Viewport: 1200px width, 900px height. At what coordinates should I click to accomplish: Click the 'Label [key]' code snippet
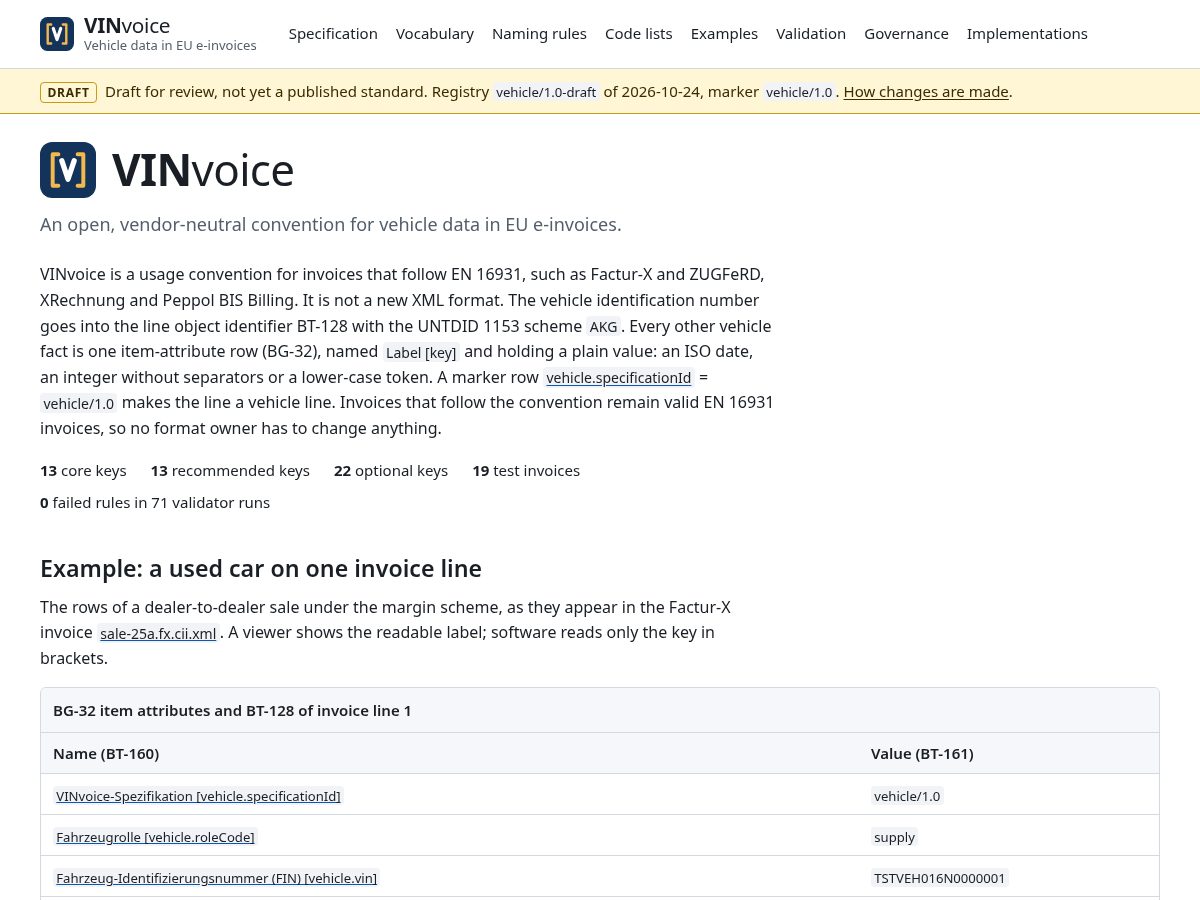421,352
